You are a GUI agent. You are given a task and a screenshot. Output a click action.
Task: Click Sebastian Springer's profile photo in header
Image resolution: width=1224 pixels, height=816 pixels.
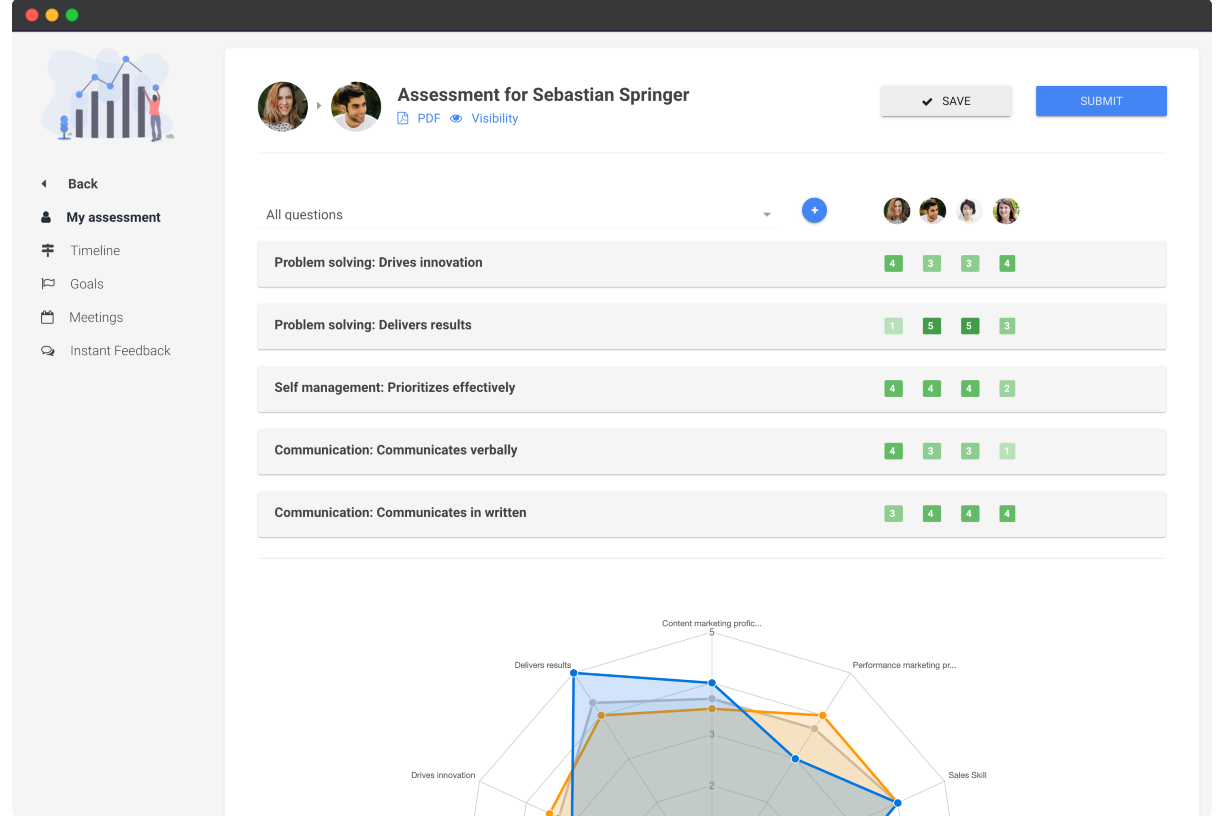pos(356,106)
